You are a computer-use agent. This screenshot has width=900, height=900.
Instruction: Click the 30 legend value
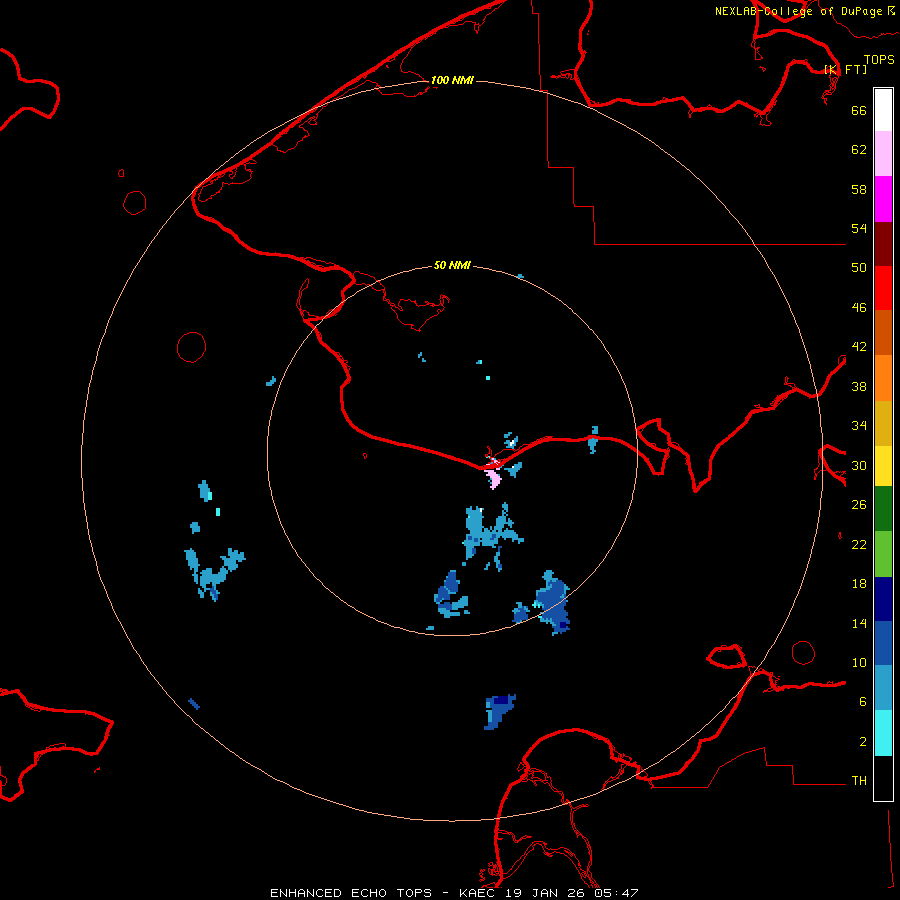coord(859,465)
